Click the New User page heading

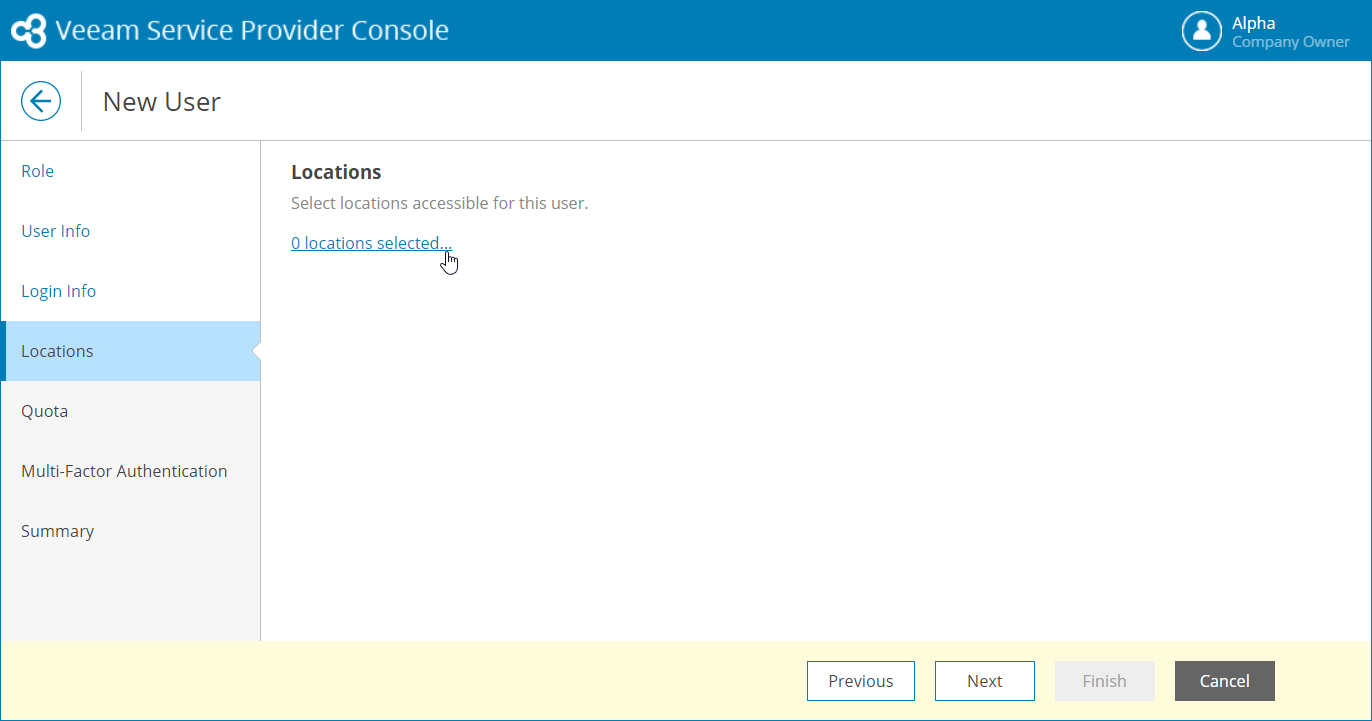point(162,101)
